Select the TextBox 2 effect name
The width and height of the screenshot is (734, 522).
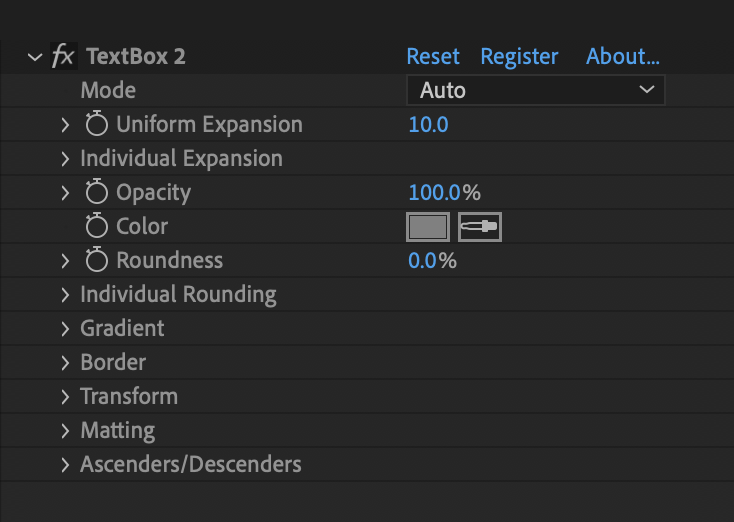pyautogui.click(x=136, y=57)
